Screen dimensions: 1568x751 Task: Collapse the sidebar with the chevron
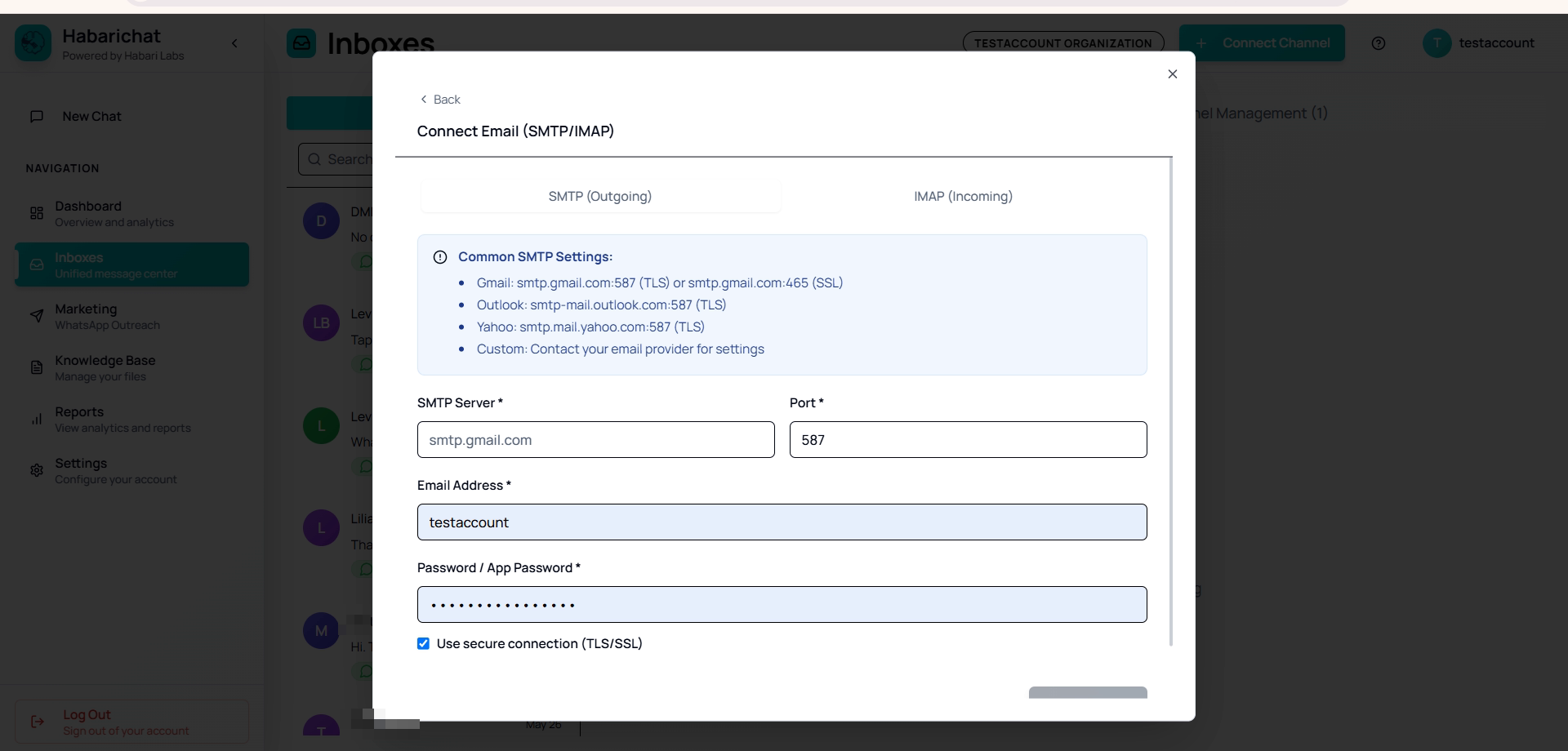click(x=234, y=43)
